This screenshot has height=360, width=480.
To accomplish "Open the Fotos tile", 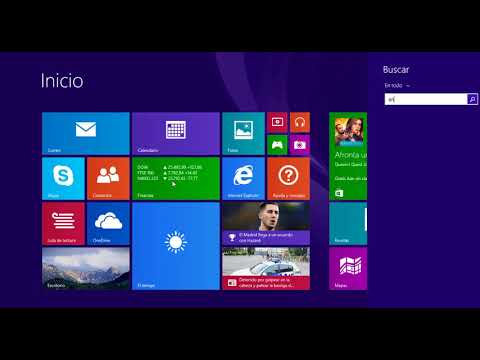I will (243, 133).
